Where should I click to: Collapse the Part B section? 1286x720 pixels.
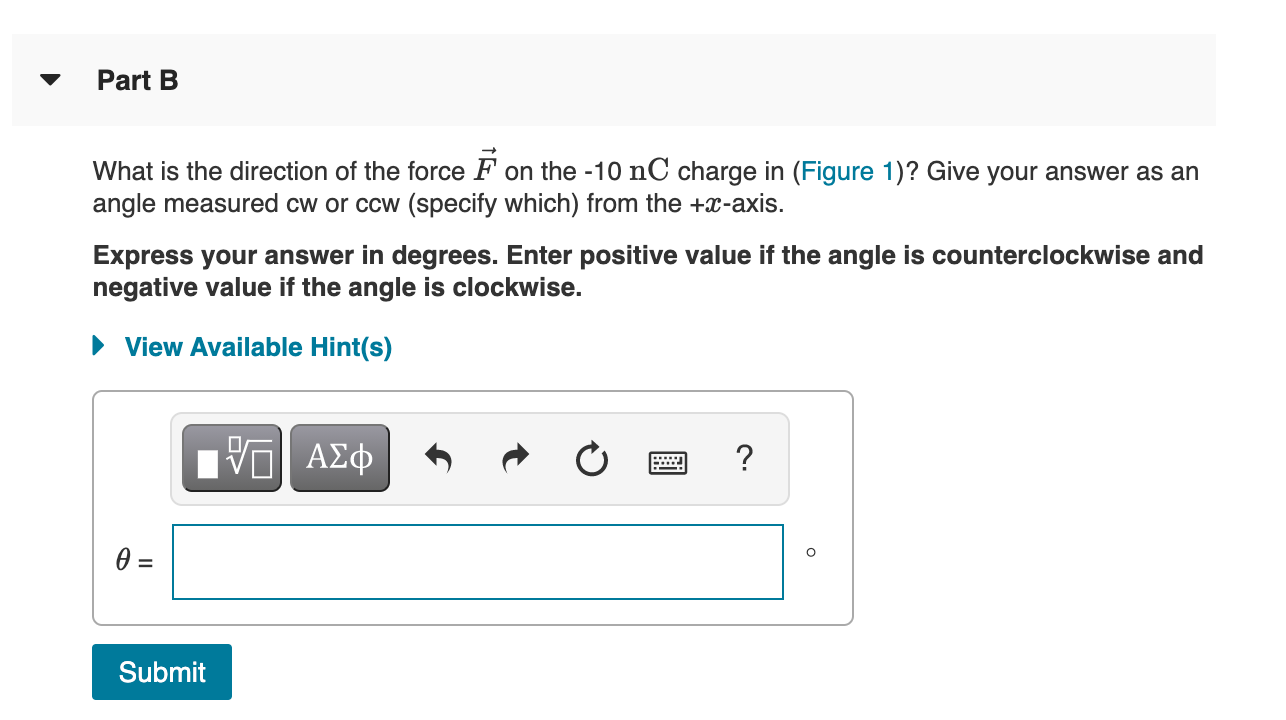[x=49, y=79]
